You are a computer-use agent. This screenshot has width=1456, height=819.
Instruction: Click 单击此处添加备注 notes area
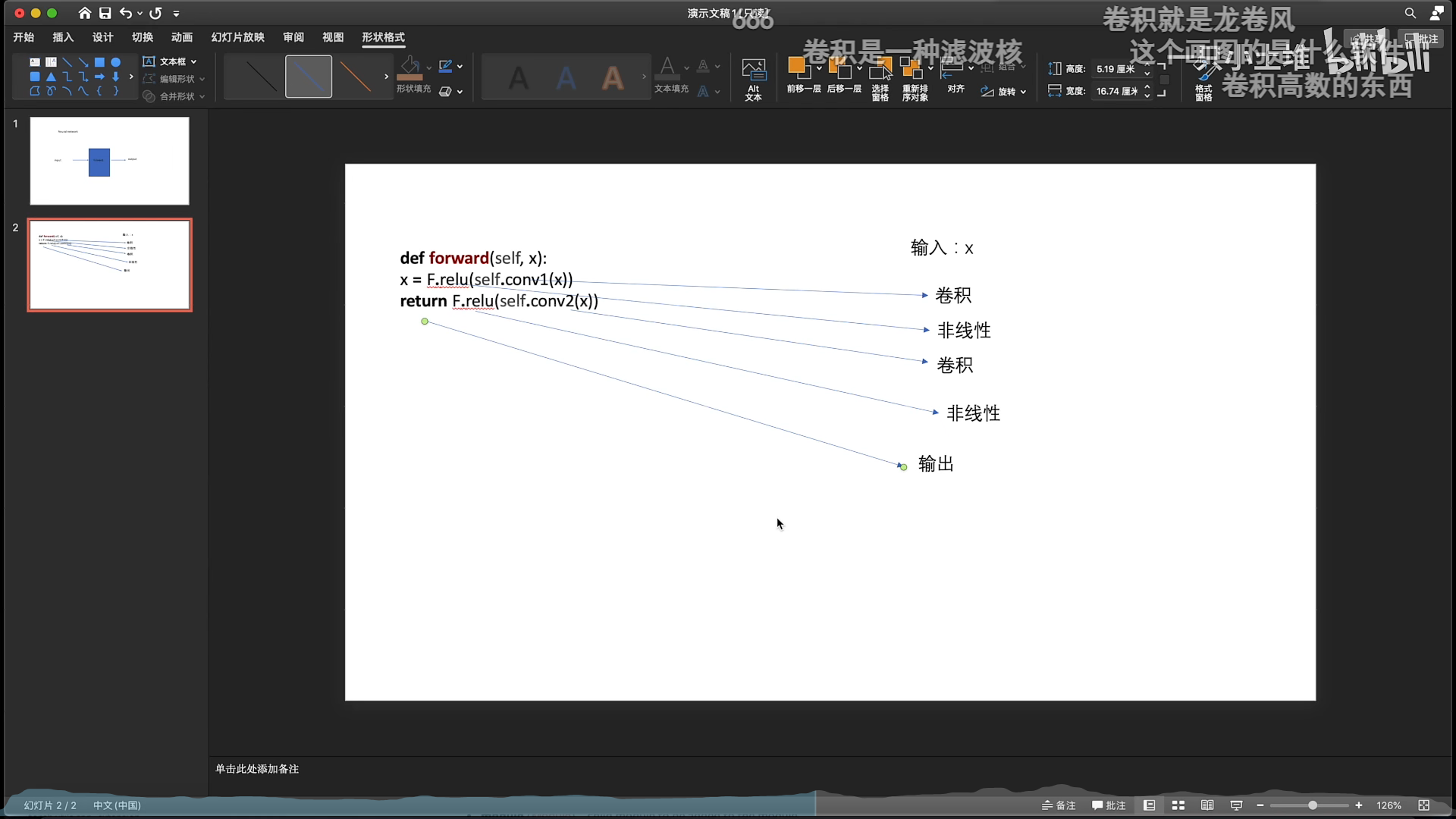tap(257, 769)
